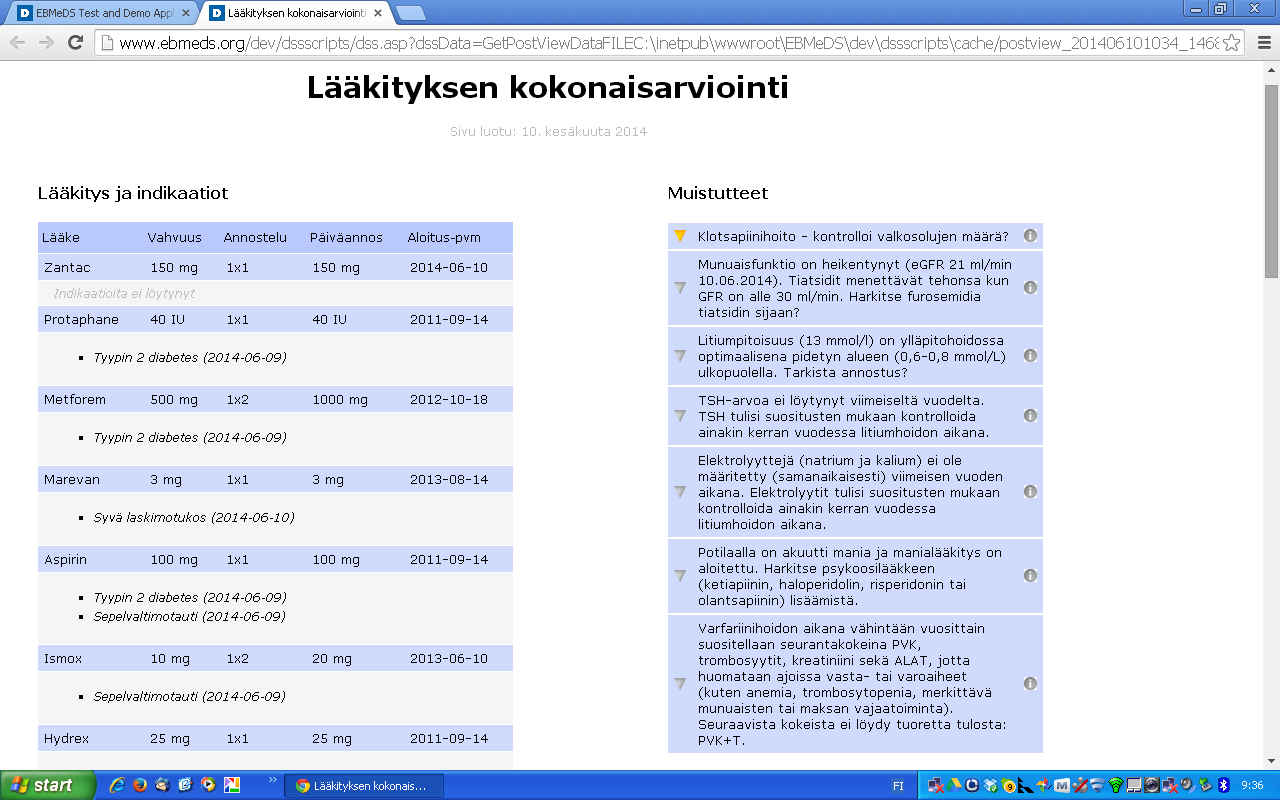Click Päiväannos column header
The width and height of the screenshot is (1280, 800).
point(346,238)
